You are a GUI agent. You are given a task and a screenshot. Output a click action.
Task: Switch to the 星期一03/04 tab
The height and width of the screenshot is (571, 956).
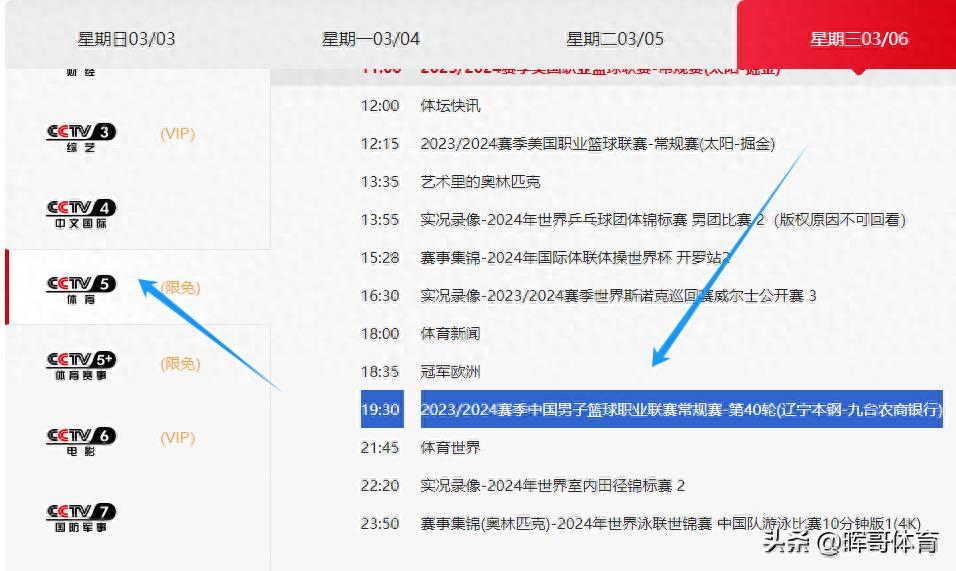pyautogui.click(x=371, y=39)
